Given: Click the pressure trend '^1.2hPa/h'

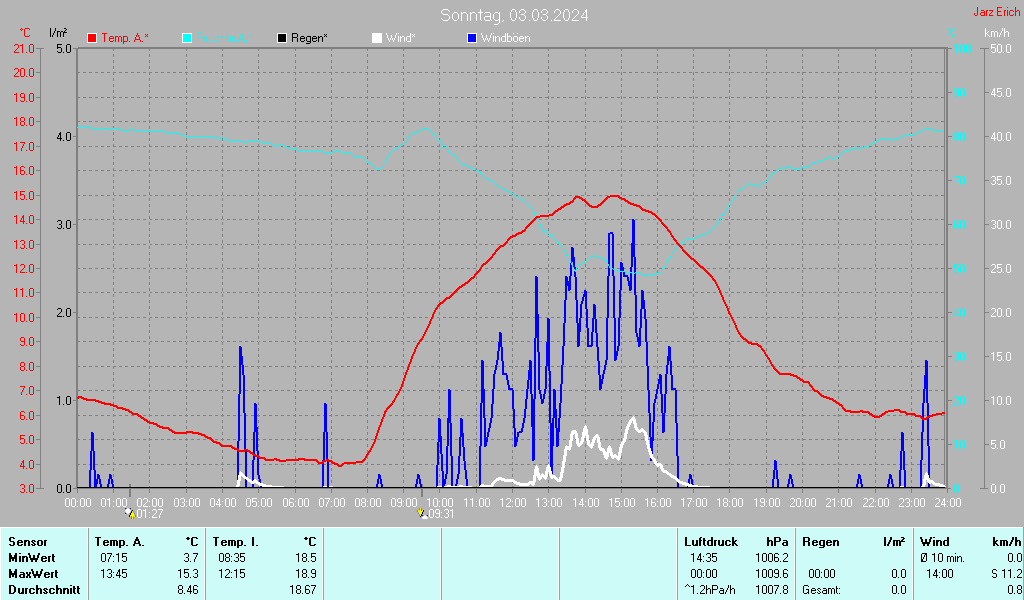Looking at the screenshot, I should pos(710,590).
